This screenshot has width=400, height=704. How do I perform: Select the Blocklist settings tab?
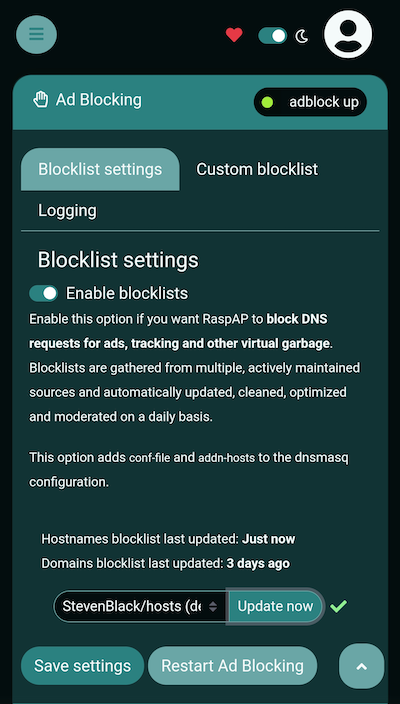(x=100, y=169)
